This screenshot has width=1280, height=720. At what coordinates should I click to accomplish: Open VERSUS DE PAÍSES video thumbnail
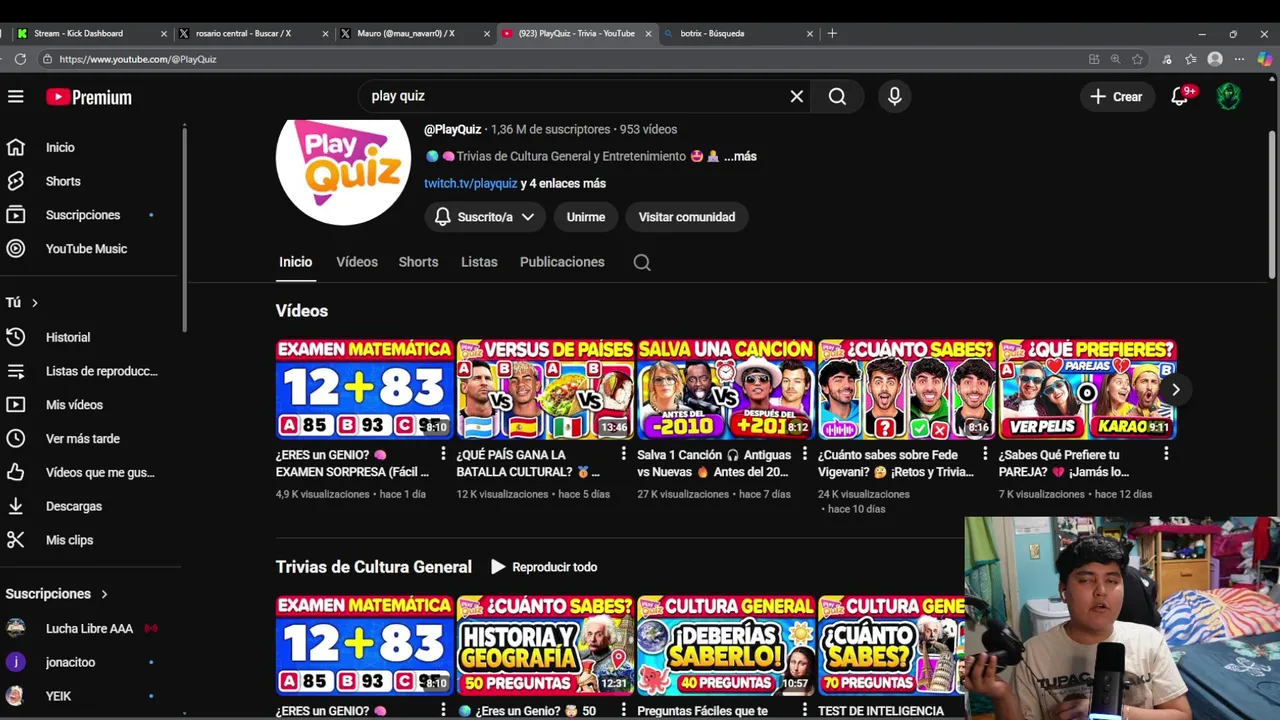click(x=545, y=389)
